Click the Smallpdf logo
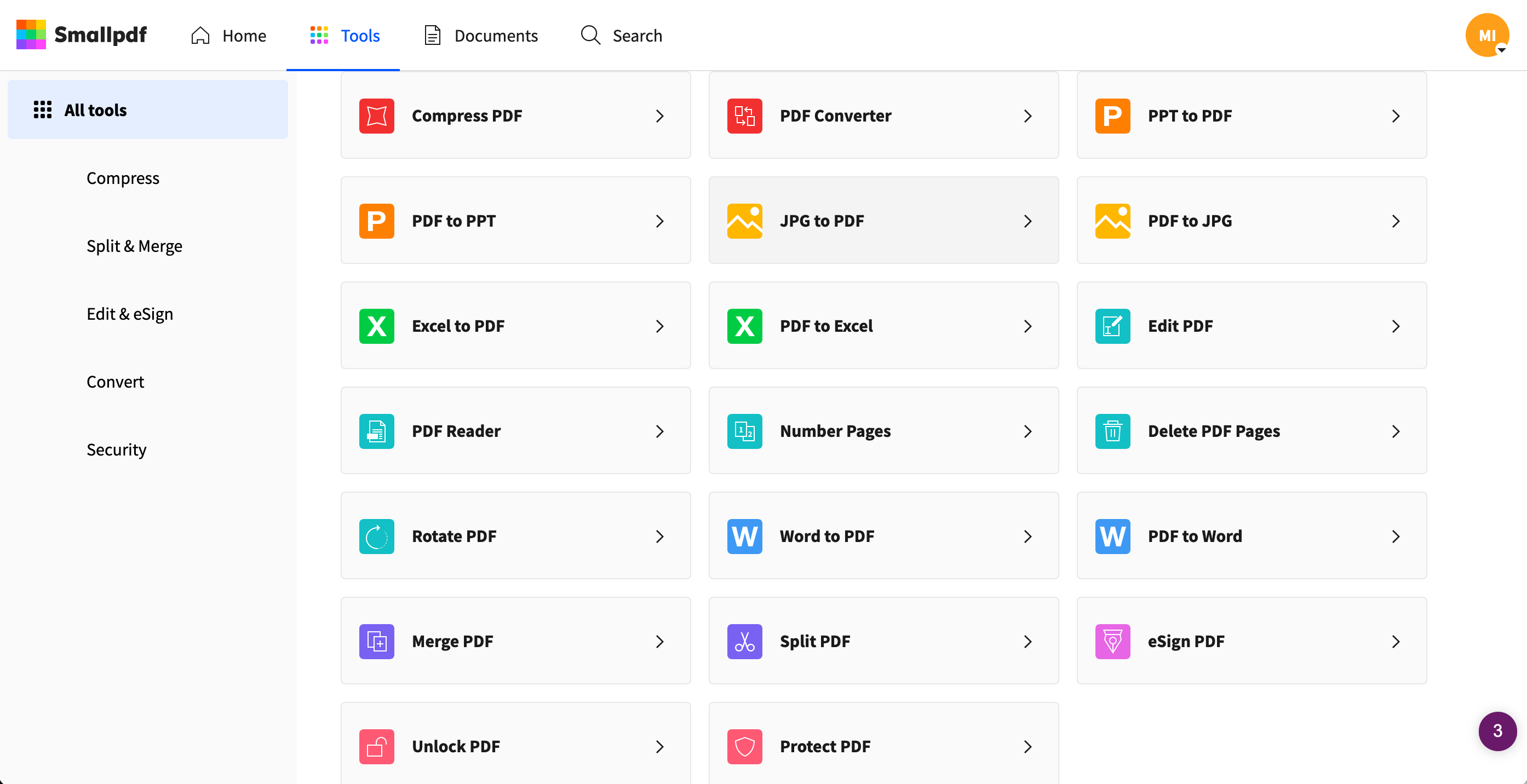1527x784 pixels. pos(81,35)
